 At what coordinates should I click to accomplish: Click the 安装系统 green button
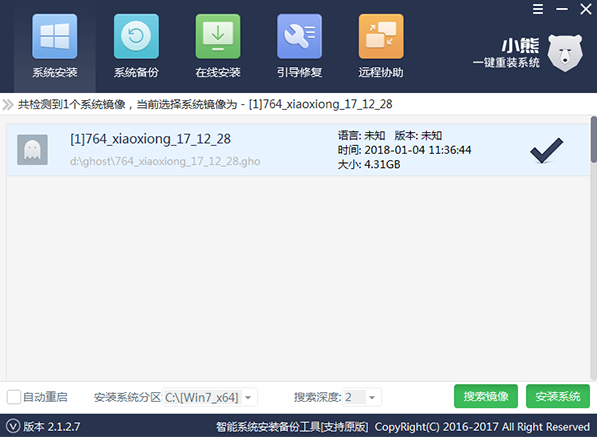click(x=558, y=396)
